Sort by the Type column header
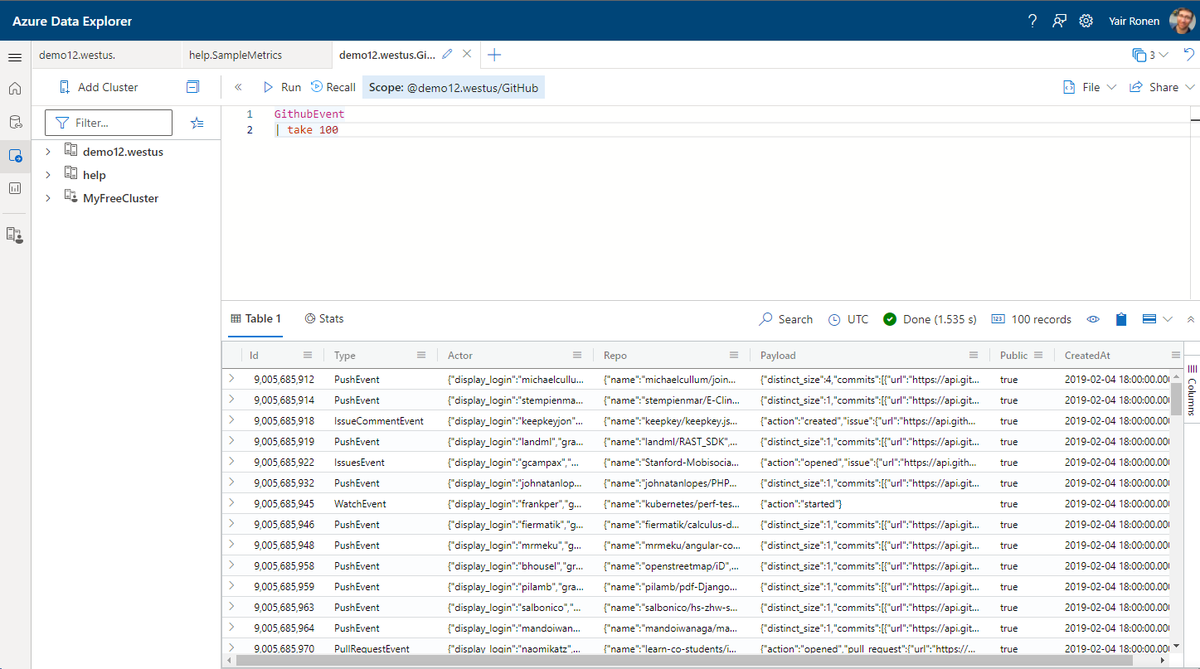 (x=345, y=355)
